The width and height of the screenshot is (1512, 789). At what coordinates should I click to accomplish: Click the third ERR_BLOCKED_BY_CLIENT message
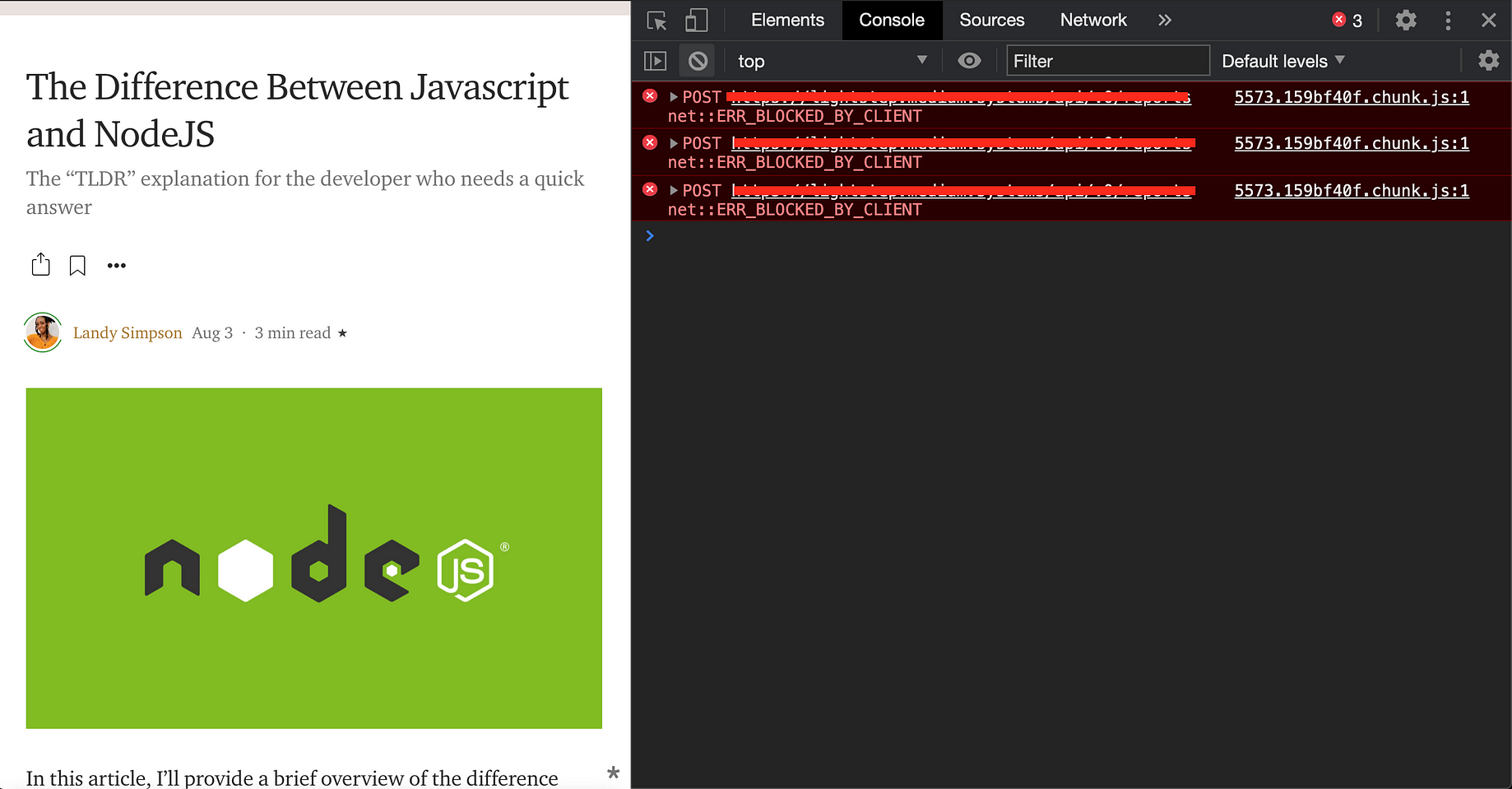(795, 210)
